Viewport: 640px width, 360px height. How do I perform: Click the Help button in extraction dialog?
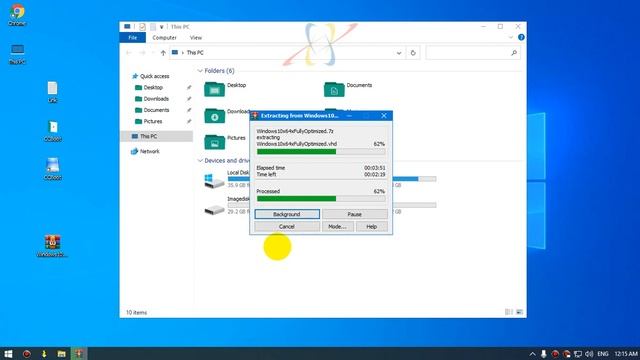[x=371, y=227]
